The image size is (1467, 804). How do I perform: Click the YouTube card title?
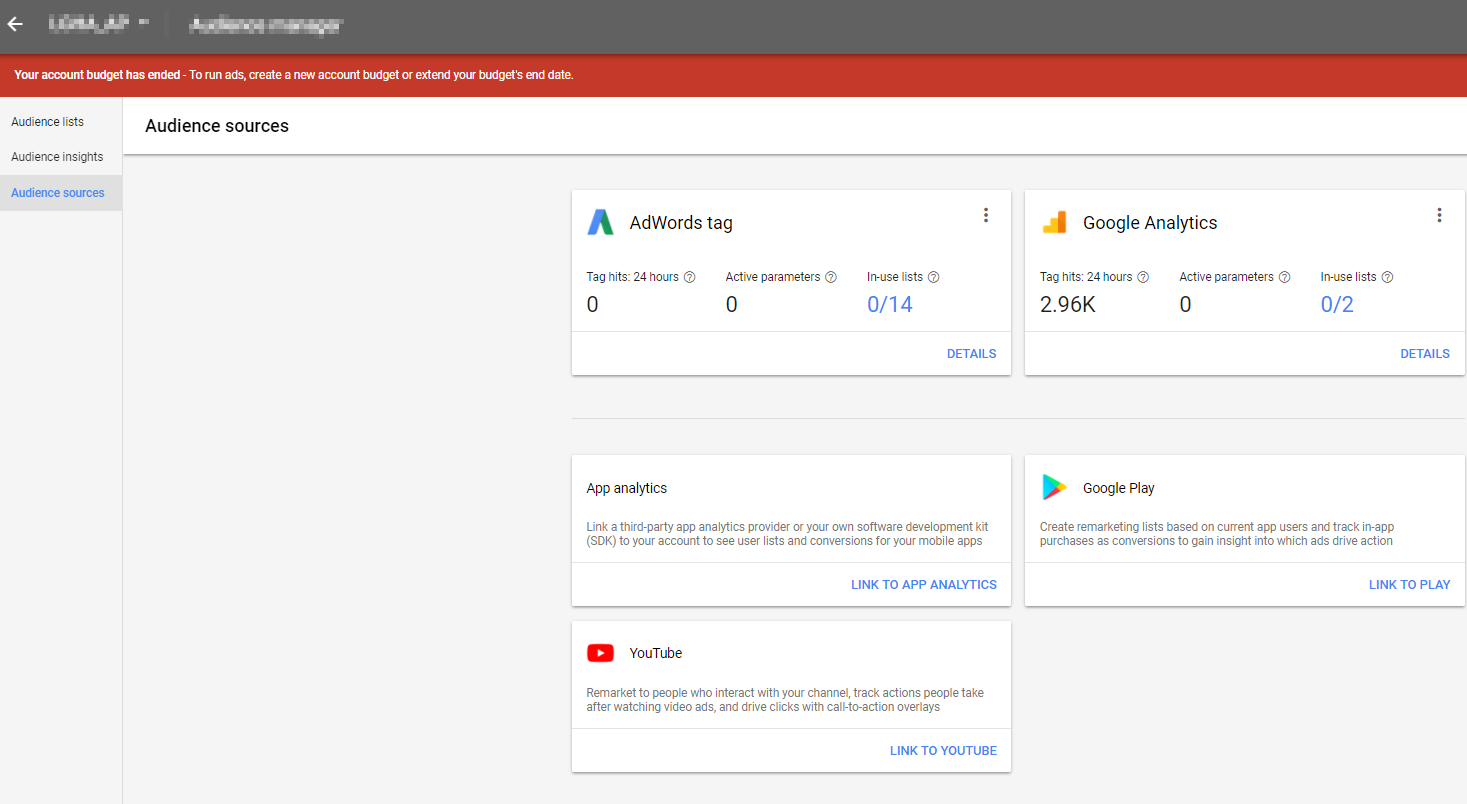click(656, 653)
